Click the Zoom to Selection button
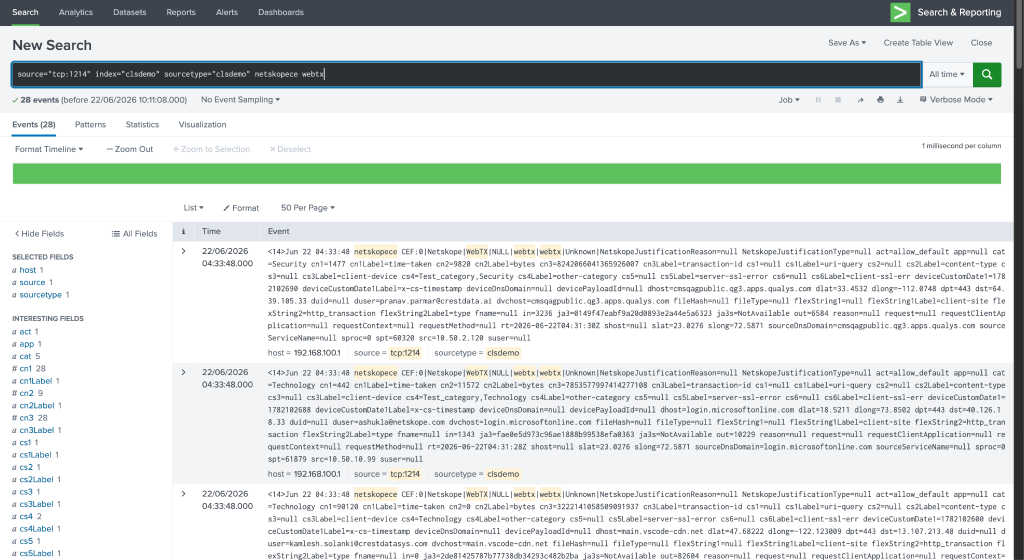The image size is (1024, 560). 211,149
